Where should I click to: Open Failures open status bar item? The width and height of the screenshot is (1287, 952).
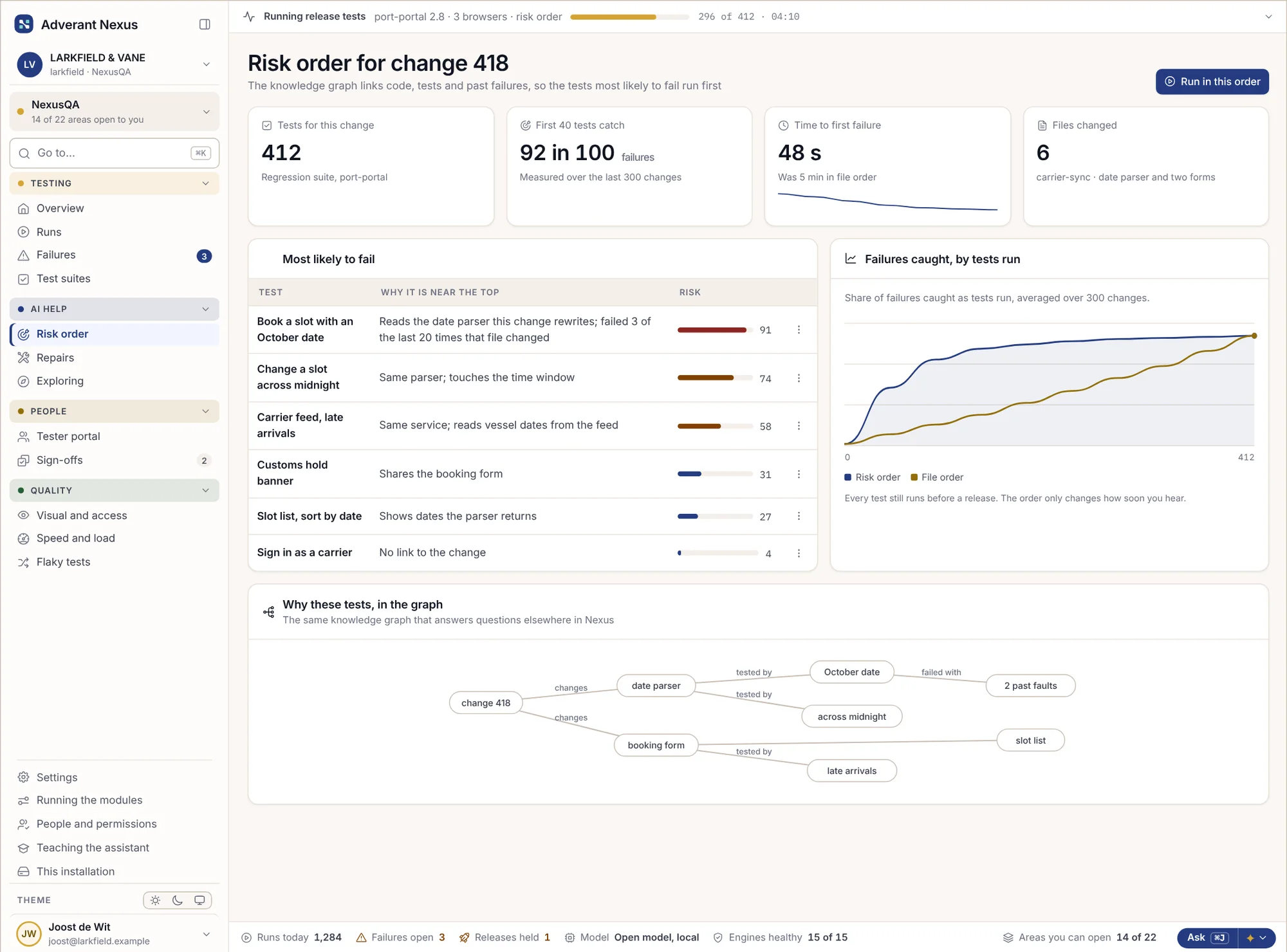(x=401, y=938)
